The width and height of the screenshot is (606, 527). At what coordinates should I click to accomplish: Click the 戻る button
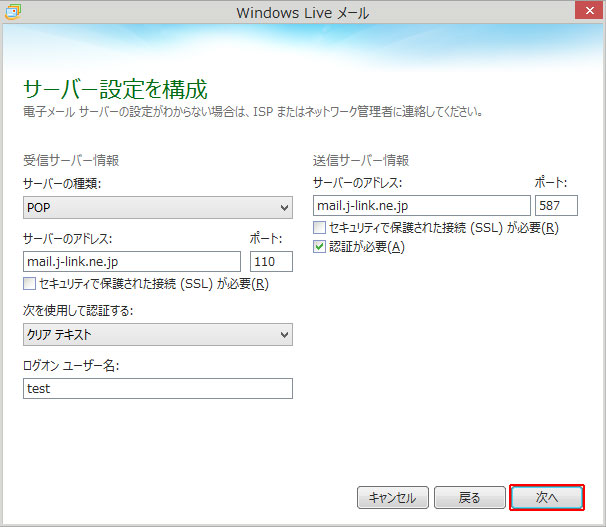[x=470, y=498]
